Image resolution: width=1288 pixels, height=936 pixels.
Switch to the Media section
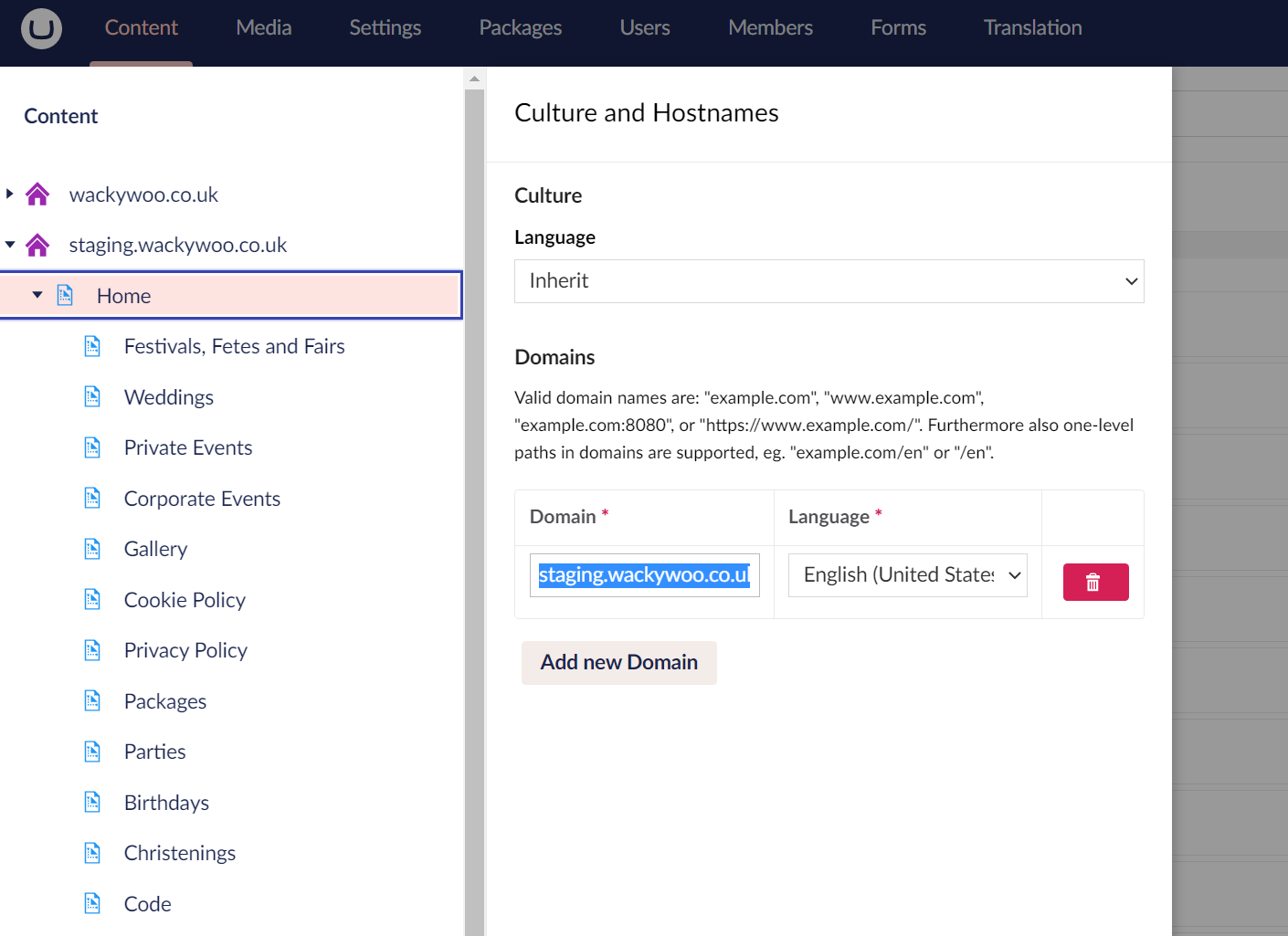tap(263, 28)
